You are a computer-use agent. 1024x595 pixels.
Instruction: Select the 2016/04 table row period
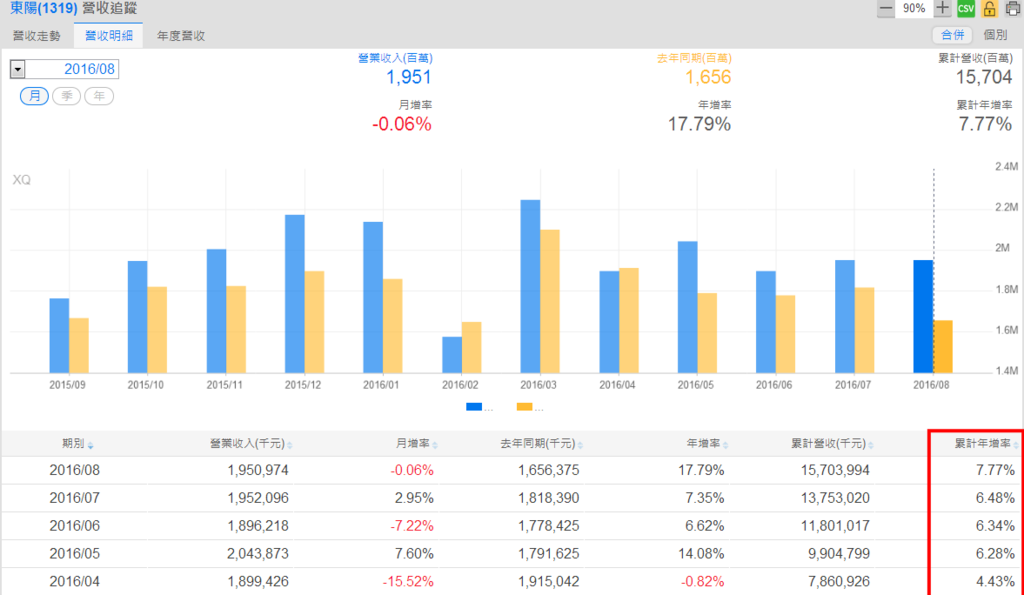tap(74, 581)
